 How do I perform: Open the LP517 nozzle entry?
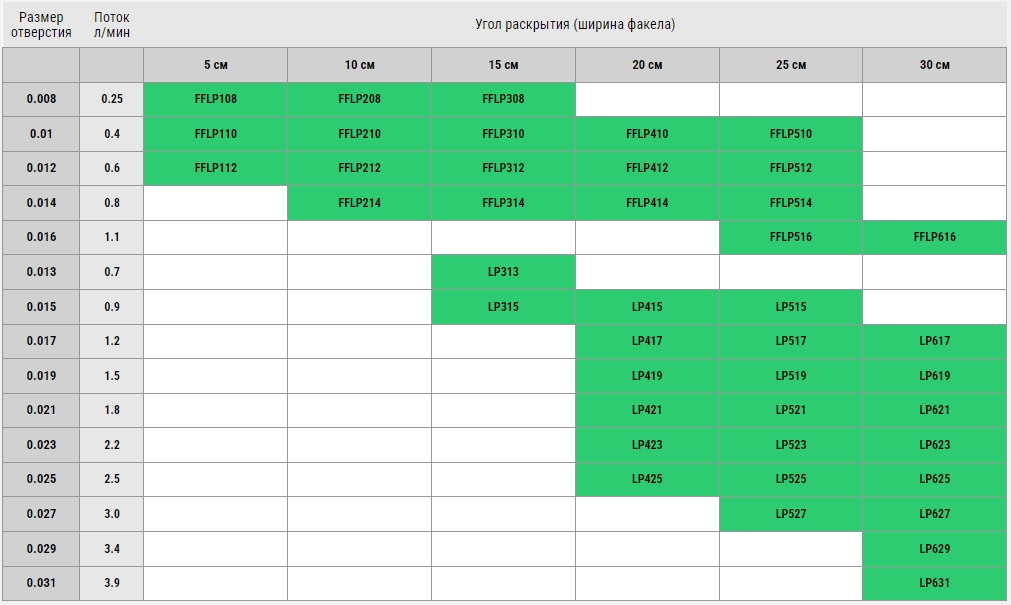(791, 341)
